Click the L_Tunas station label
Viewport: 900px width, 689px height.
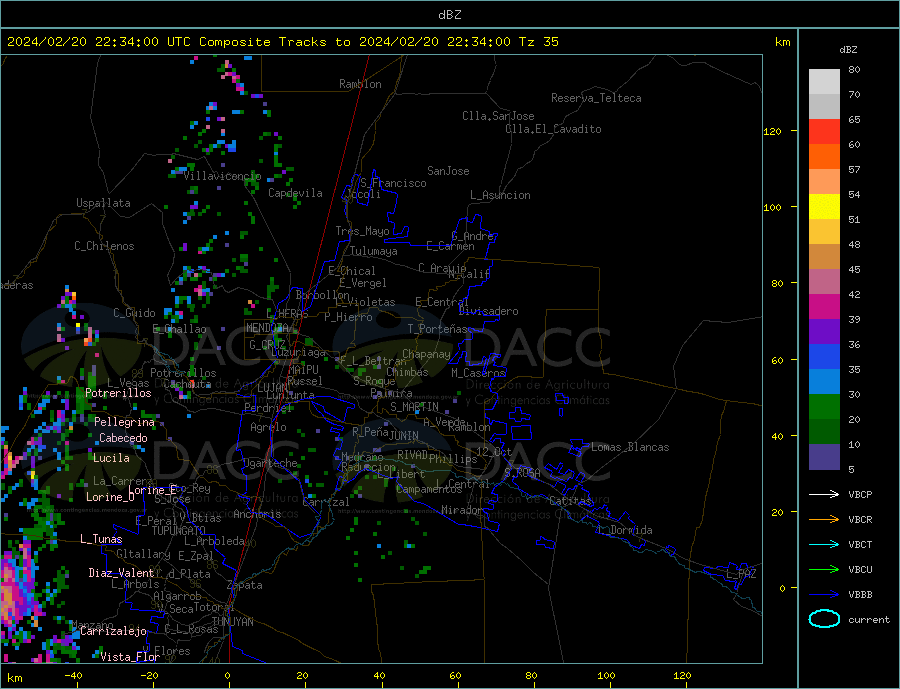(x=101, y=539)
